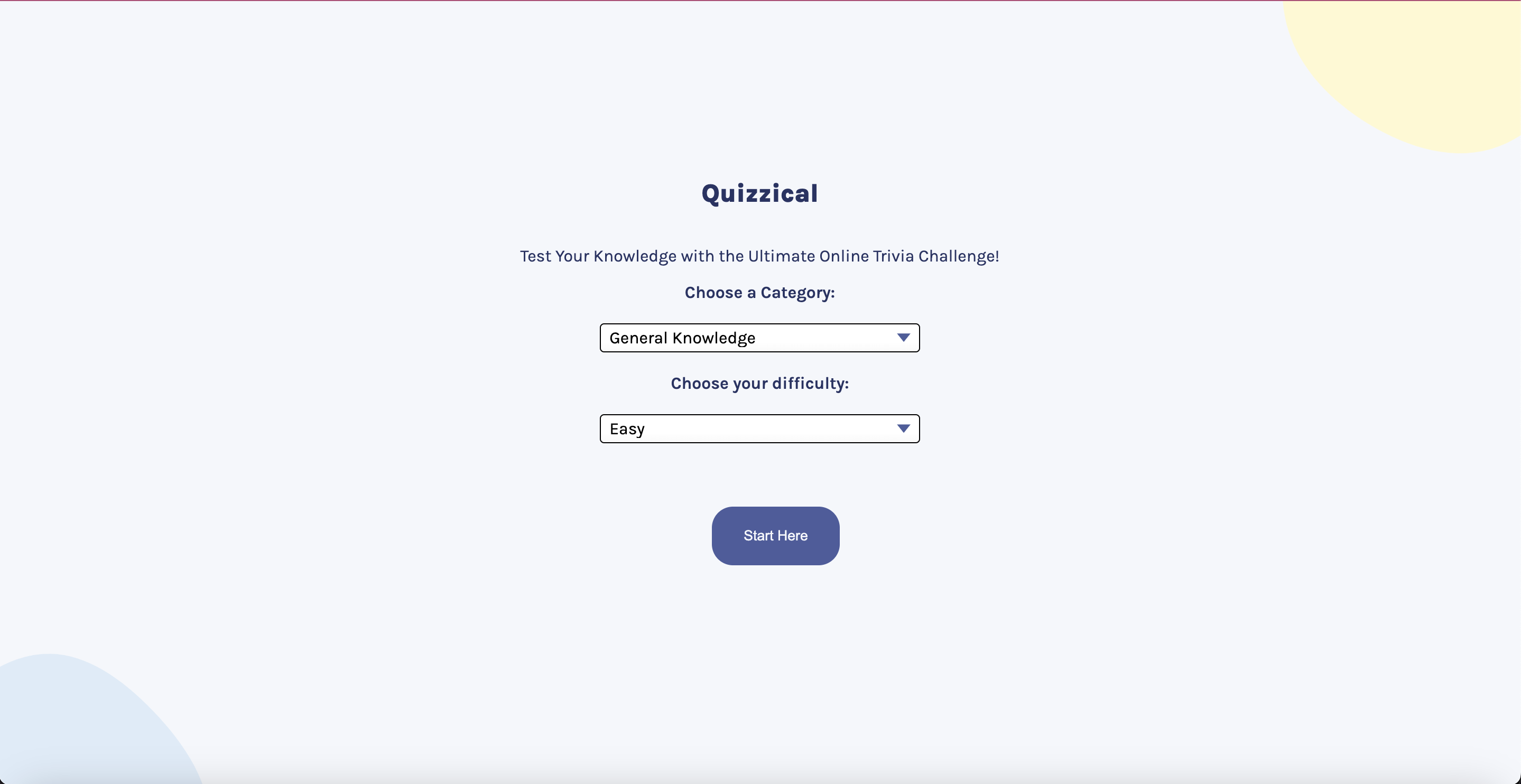This screenshot has height=784, width=1521.
Task: Open the General Knowledge category dropdown
Action: tap(759, 338)
